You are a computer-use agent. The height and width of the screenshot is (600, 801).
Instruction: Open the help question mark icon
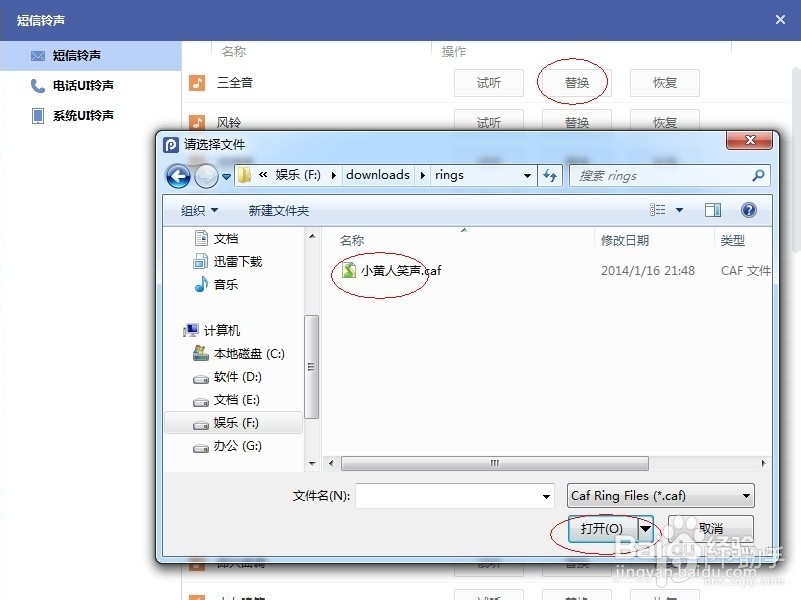(x=748, y=209)
